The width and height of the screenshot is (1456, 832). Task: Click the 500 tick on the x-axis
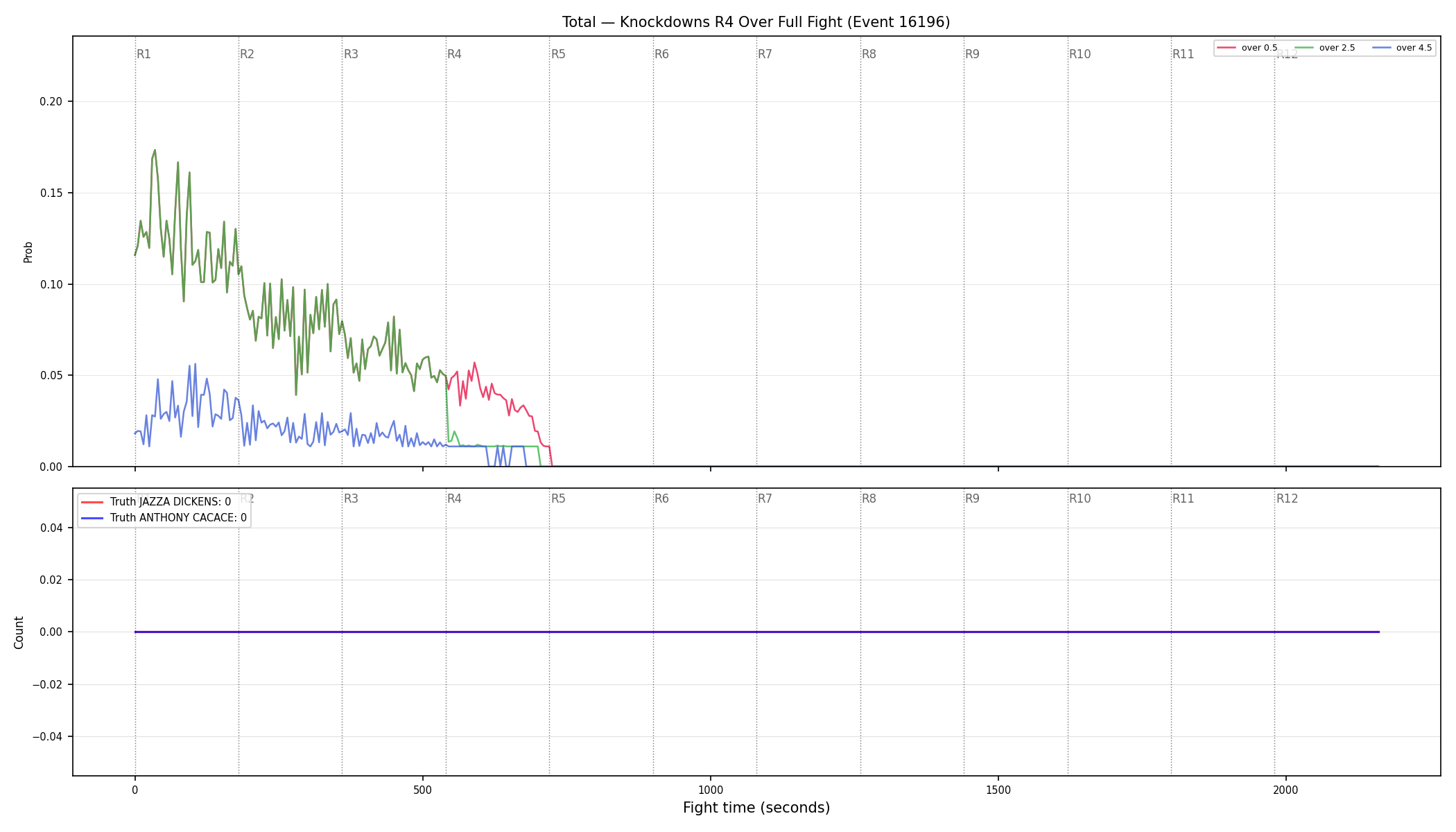click(422, 790)
